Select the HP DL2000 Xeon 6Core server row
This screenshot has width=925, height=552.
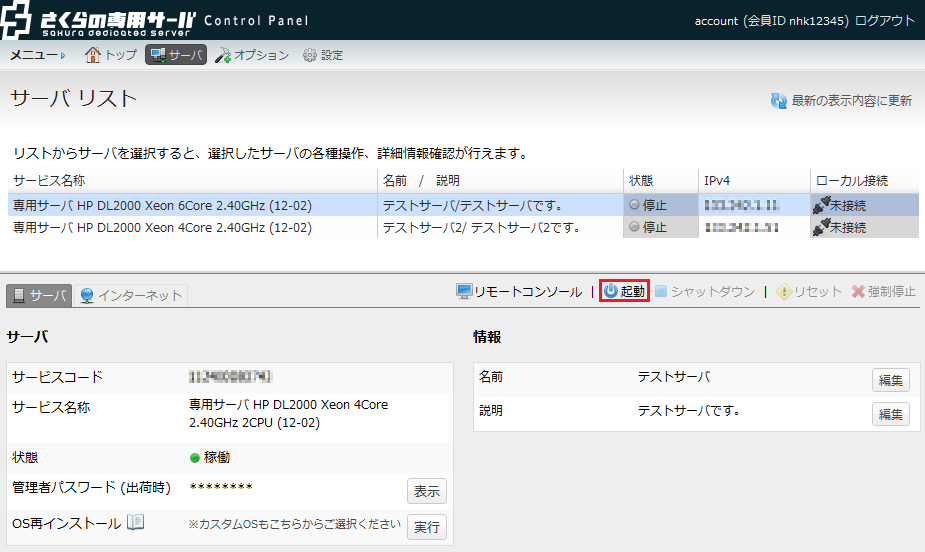pyautogui.click(x=162, y=205)
